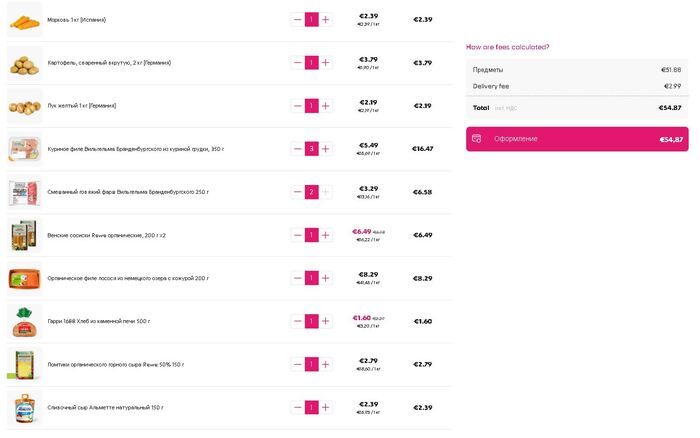Image resolution: width=700 pixels, height=438 pixels.
Task: Click the checkout button showing €54,87
Action: pos(577,139)
